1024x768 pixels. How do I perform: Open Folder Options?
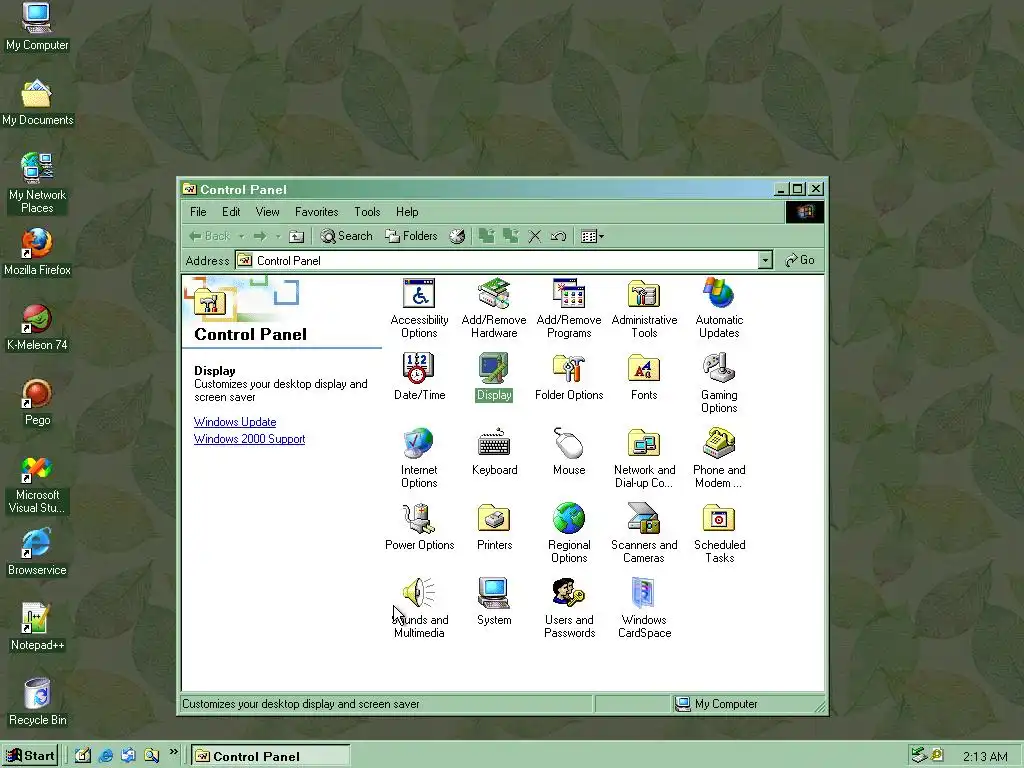pos(569,376)
